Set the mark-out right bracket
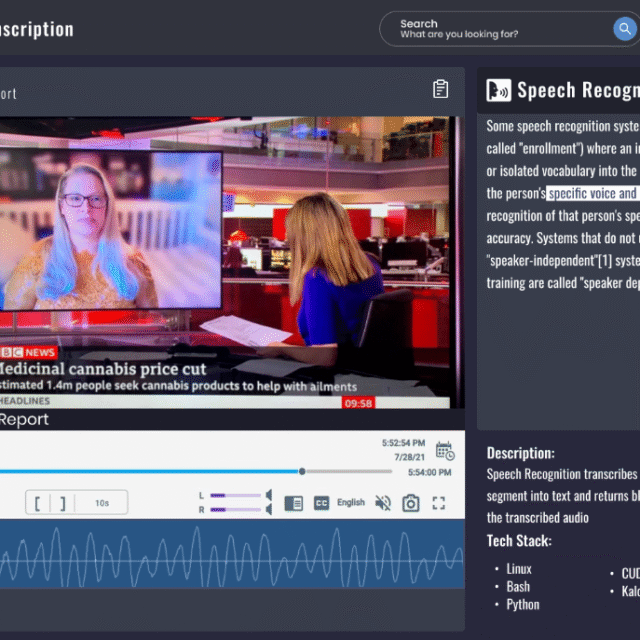This screenshot has width=640, height=640. [62, 503]
